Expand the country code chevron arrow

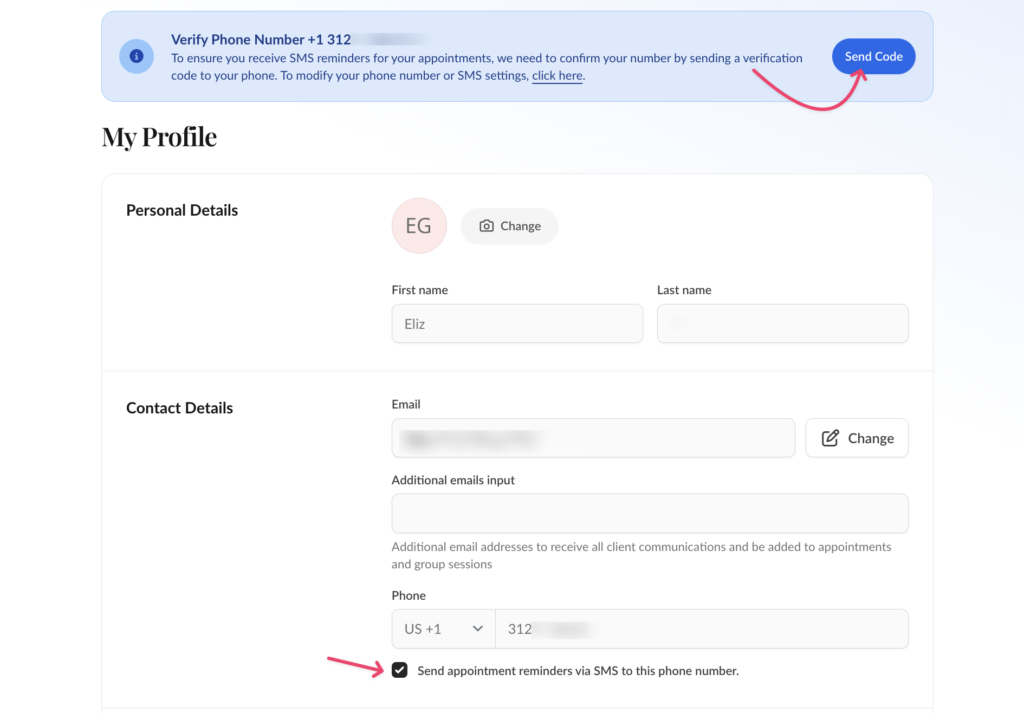pos(478,629)
